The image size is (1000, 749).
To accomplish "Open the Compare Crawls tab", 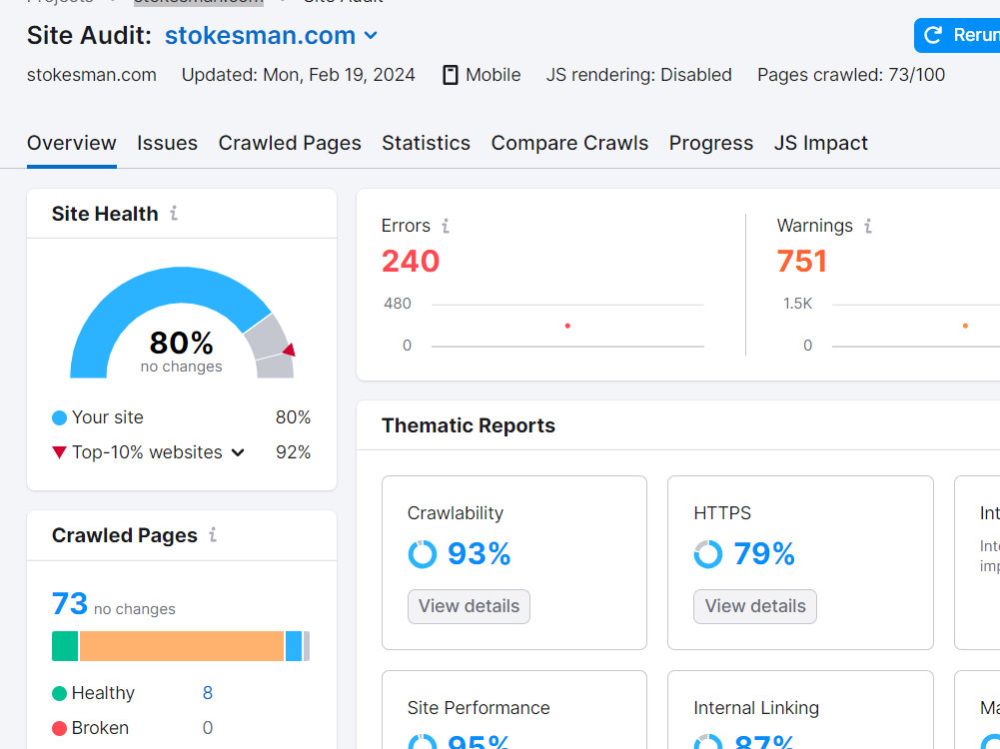I will point(570,143).
